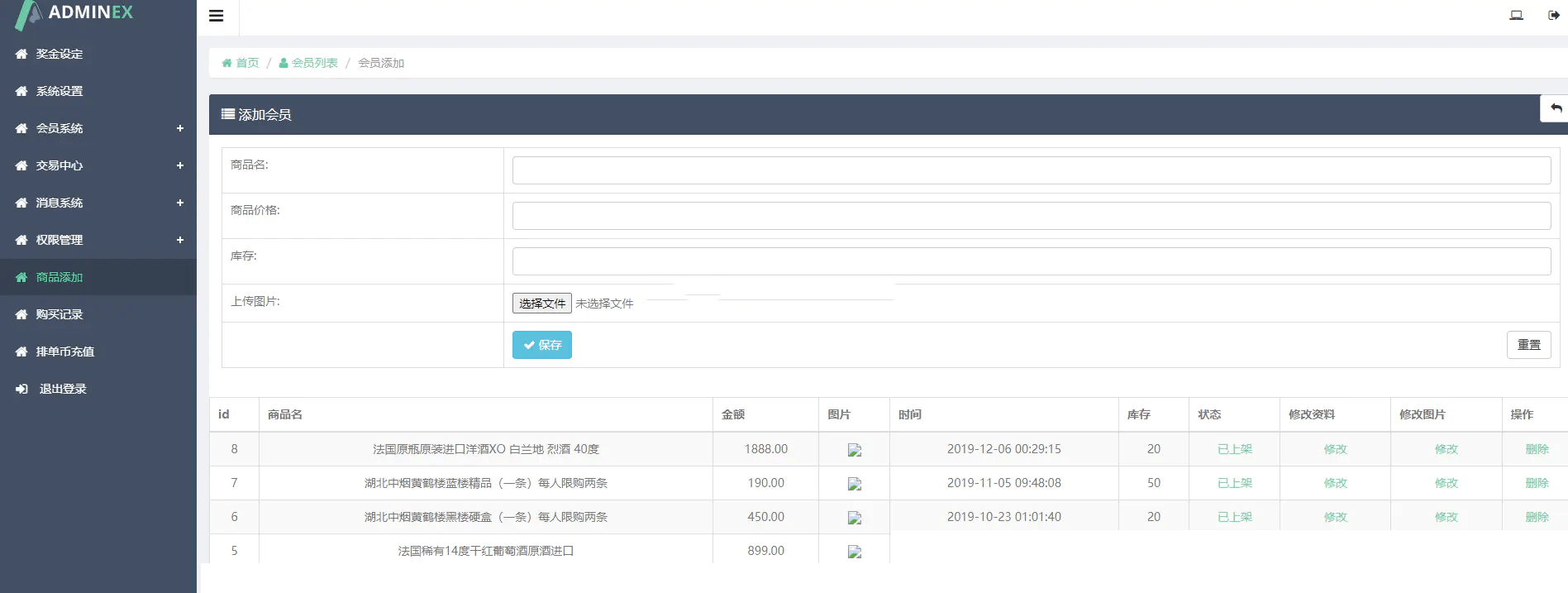Click the 金额 column header
The height and width of the screenshot is (593, 1568).
point(733,414)
